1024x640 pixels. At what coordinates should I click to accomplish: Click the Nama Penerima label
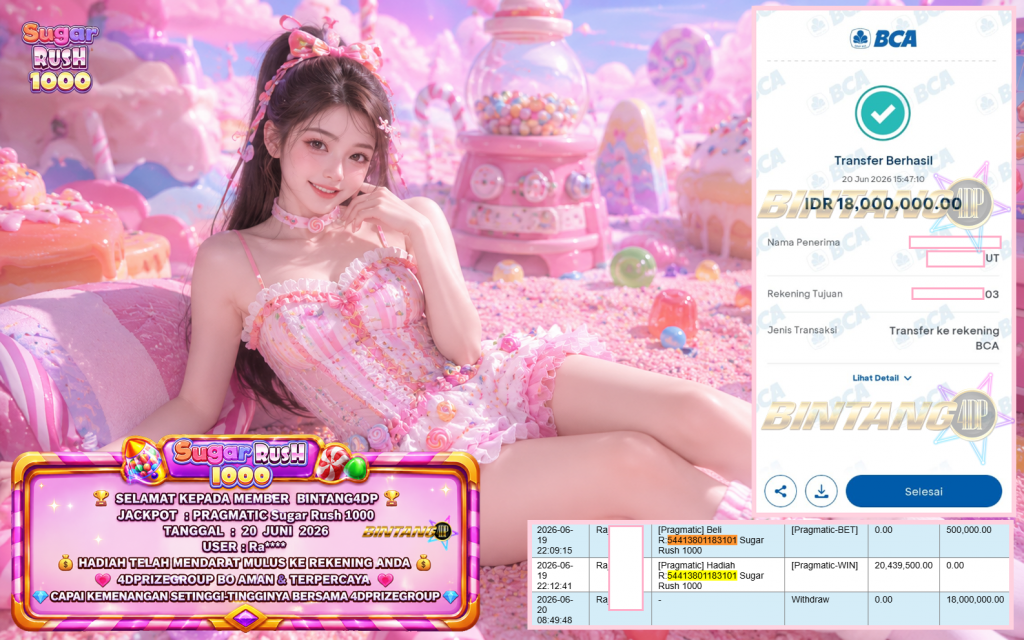803,242
